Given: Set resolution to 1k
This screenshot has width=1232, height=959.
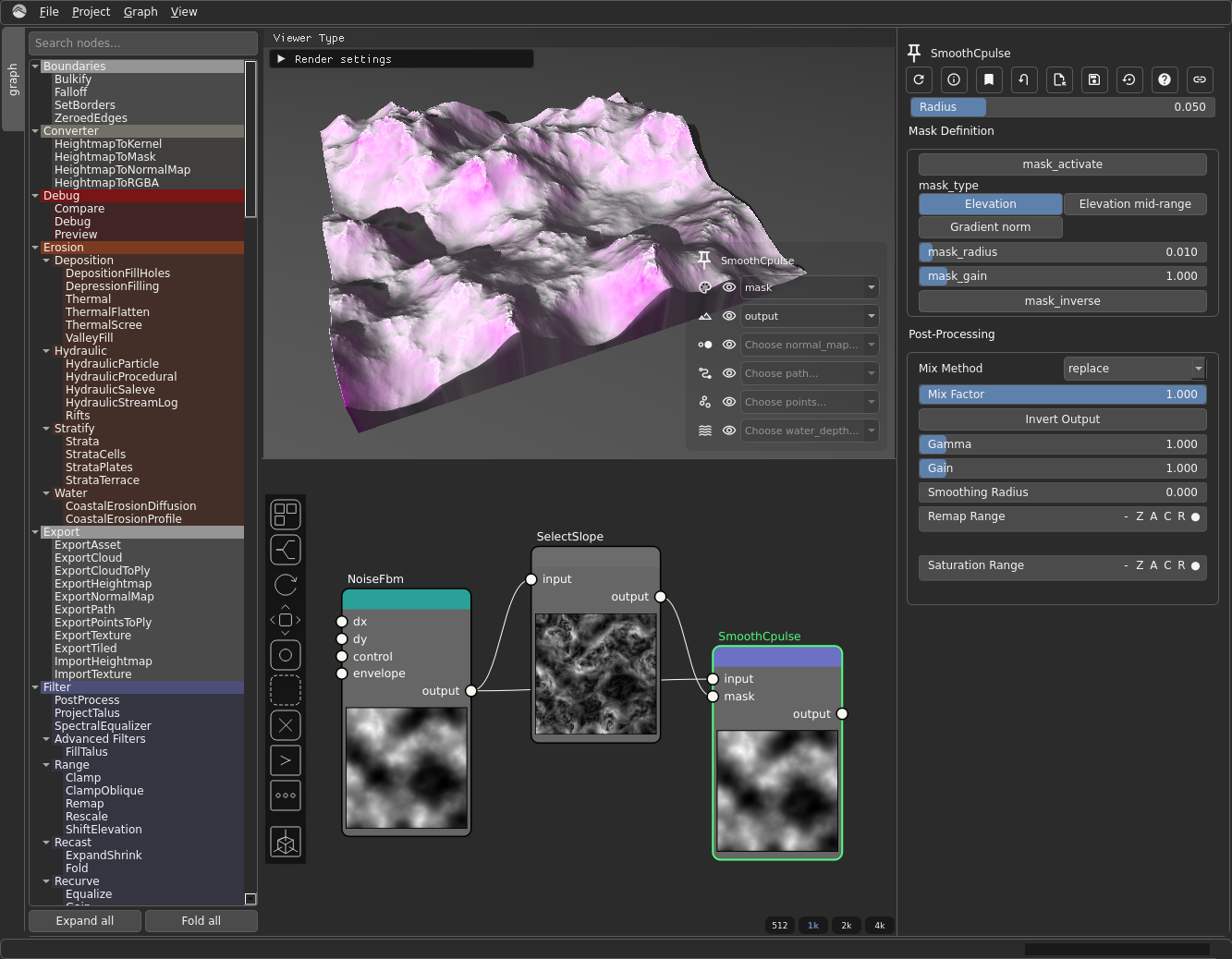Looking at the screenshot, I should pos(813,925).
